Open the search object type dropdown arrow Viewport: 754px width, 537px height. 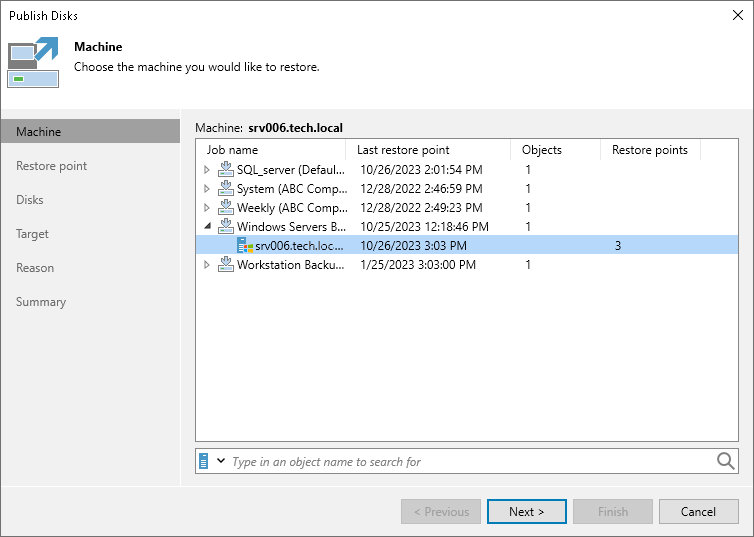click(221, 461)
